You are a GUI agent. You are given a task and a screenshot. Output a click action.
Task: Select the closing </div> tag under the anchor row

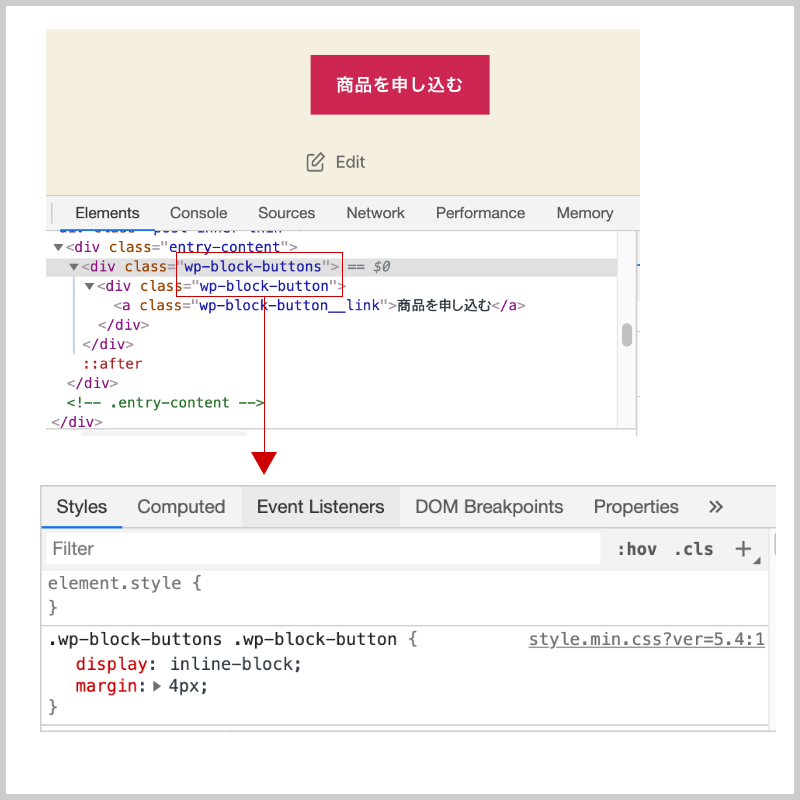tap(123, 325)
